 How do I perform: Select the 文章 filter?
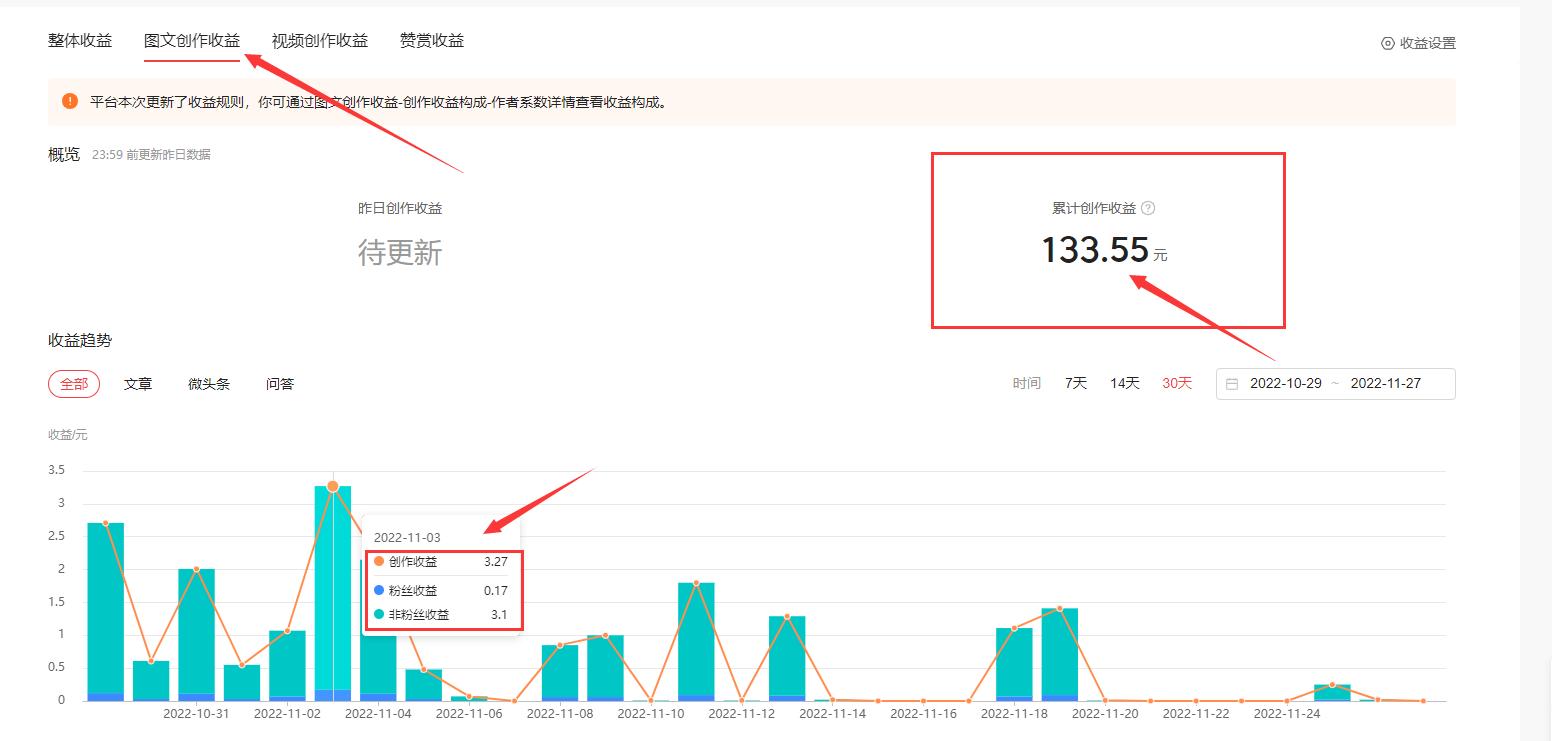[139, 383]
